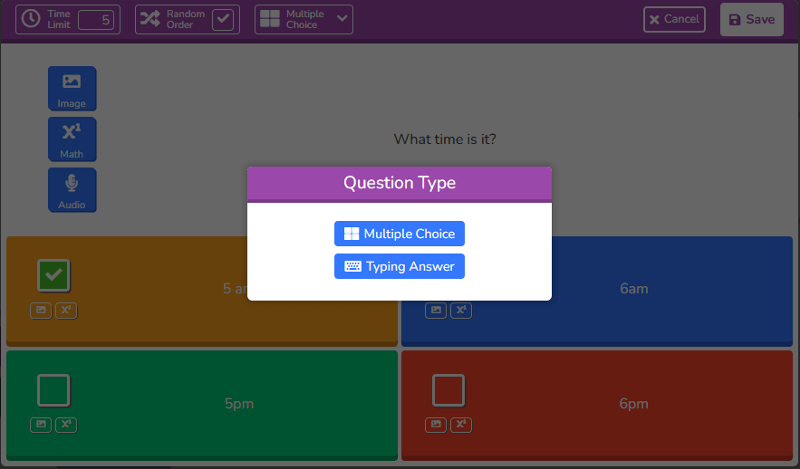800x469 pixels.
Task: Add math to green 5pm answer
Action: point(66,425)
